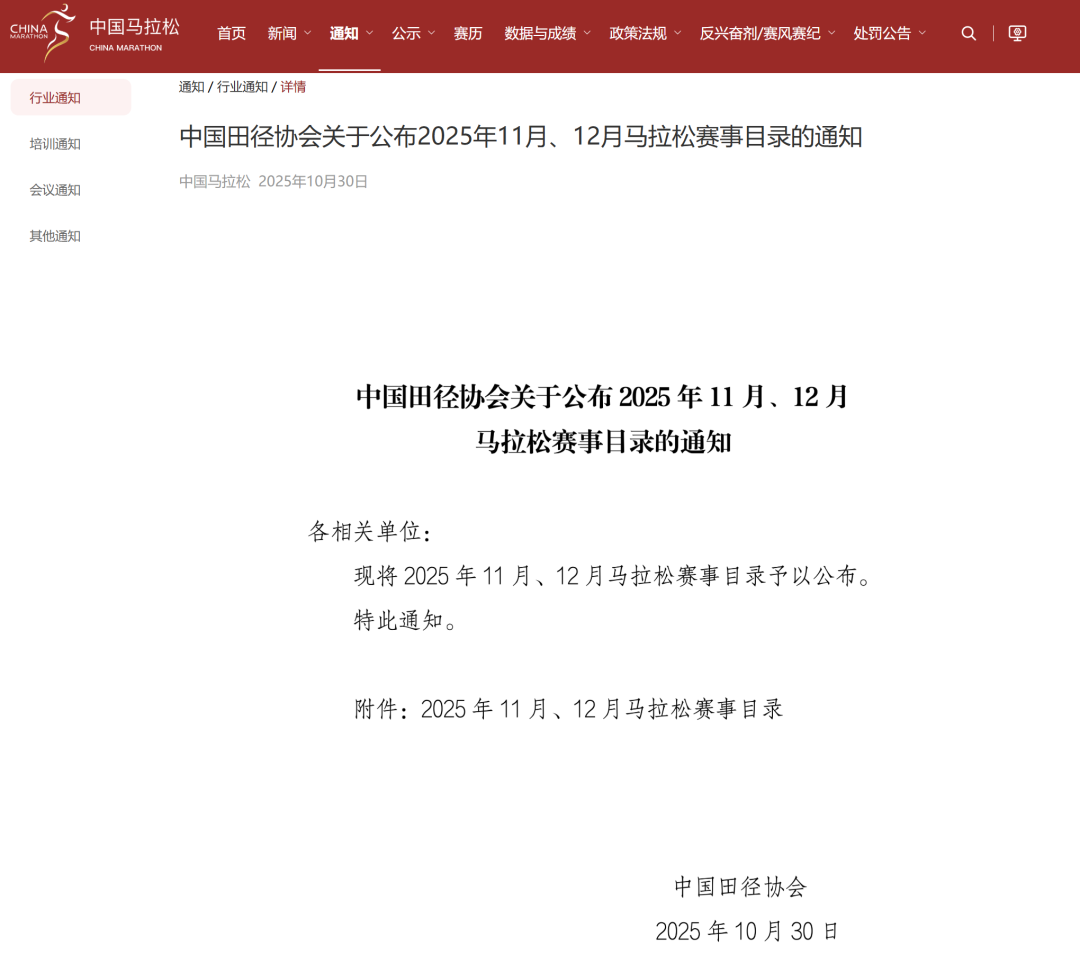The width and height of the screenshot is (1080, 954).
Task: Expand the 公示 menu chevron
Action: point(431,33)
